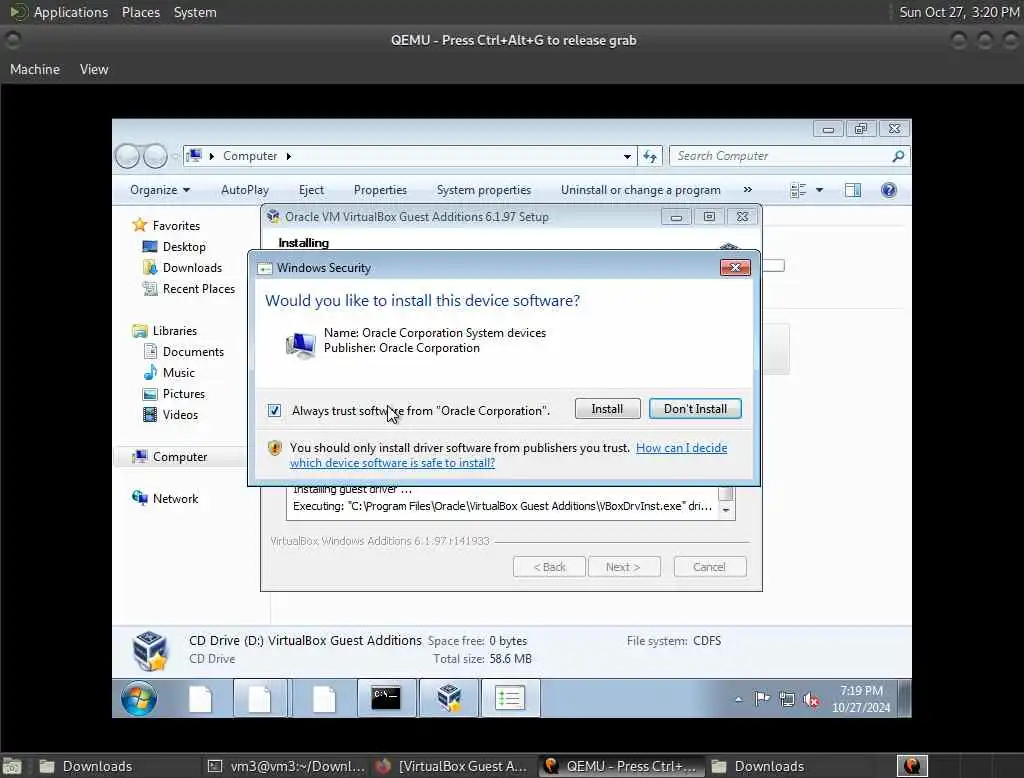
Task: Click the Network sidebar icon
Action: pyautogui.click(x=140, y=498)
